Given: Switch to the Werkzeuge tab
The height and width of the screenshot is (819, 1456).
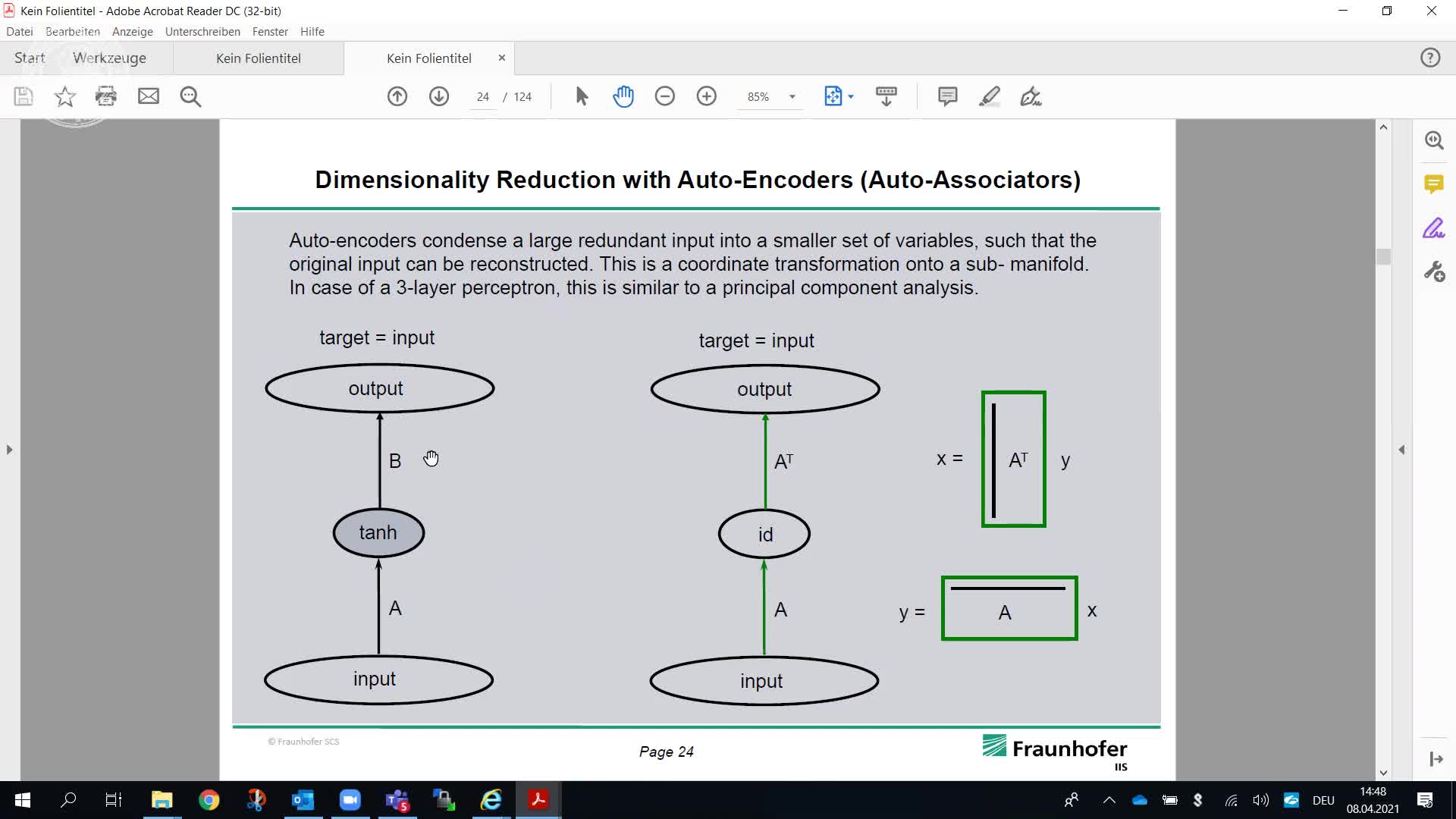Looking at the screenshot, I should pos(109,58).
